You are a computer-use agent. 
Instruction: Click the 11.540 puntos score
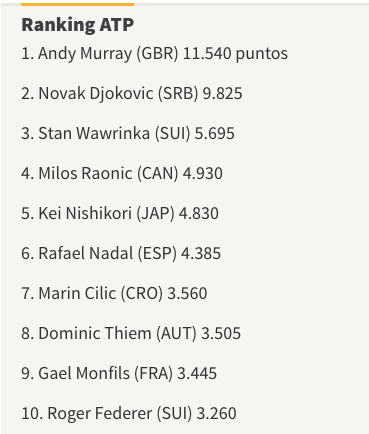[x=235, y=53]
